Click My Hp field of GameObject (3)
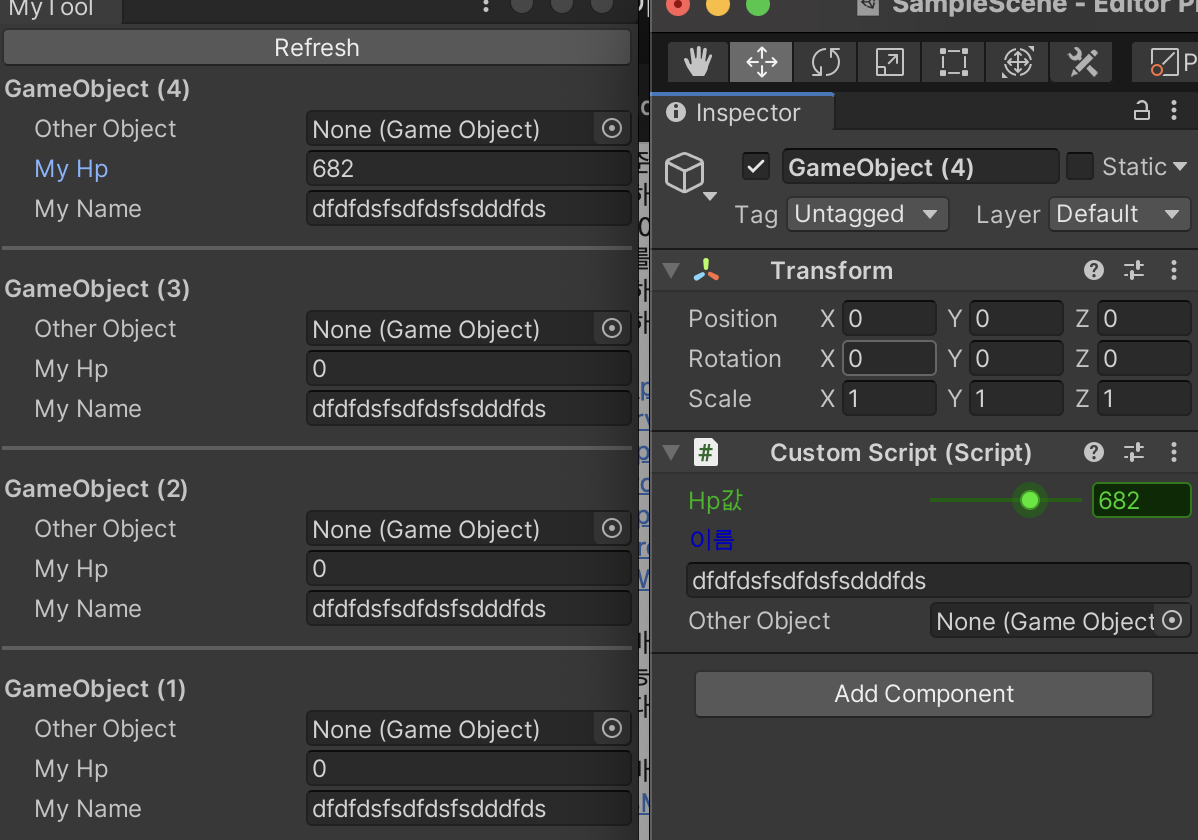This screenshot has height=840, width=1198. pyautogui.click(x=468, y=368)
